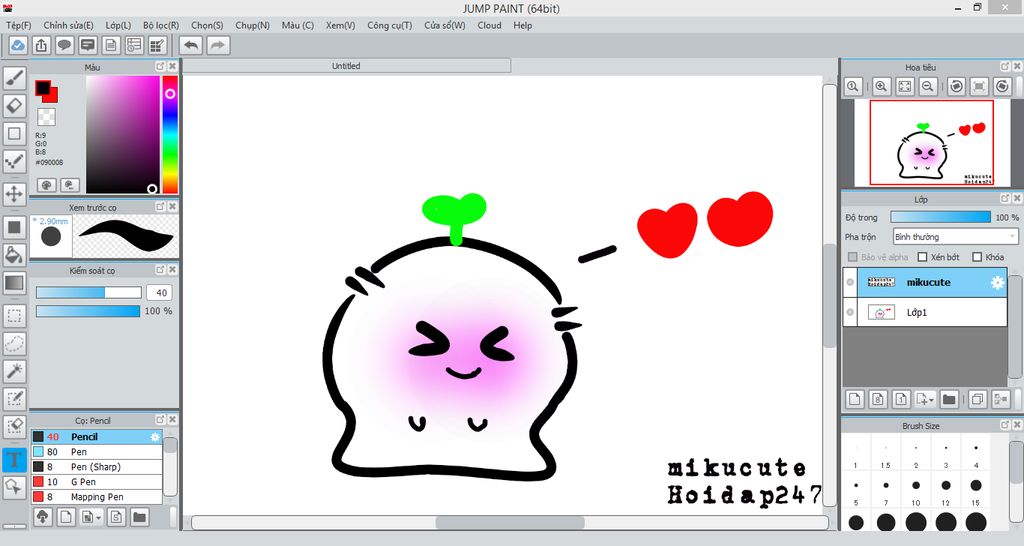The width and height of the screenshot is (1024, 546).
Task: Pop out the Lớp panel
Action: 1005,198
